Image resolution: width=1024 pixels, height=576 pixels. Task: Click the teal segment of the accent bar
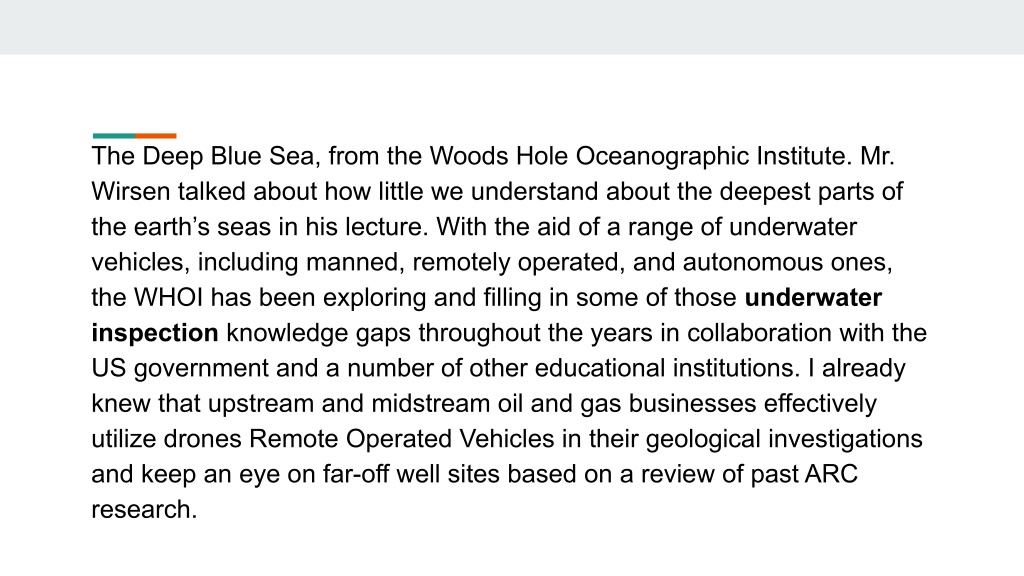[114, 136]
